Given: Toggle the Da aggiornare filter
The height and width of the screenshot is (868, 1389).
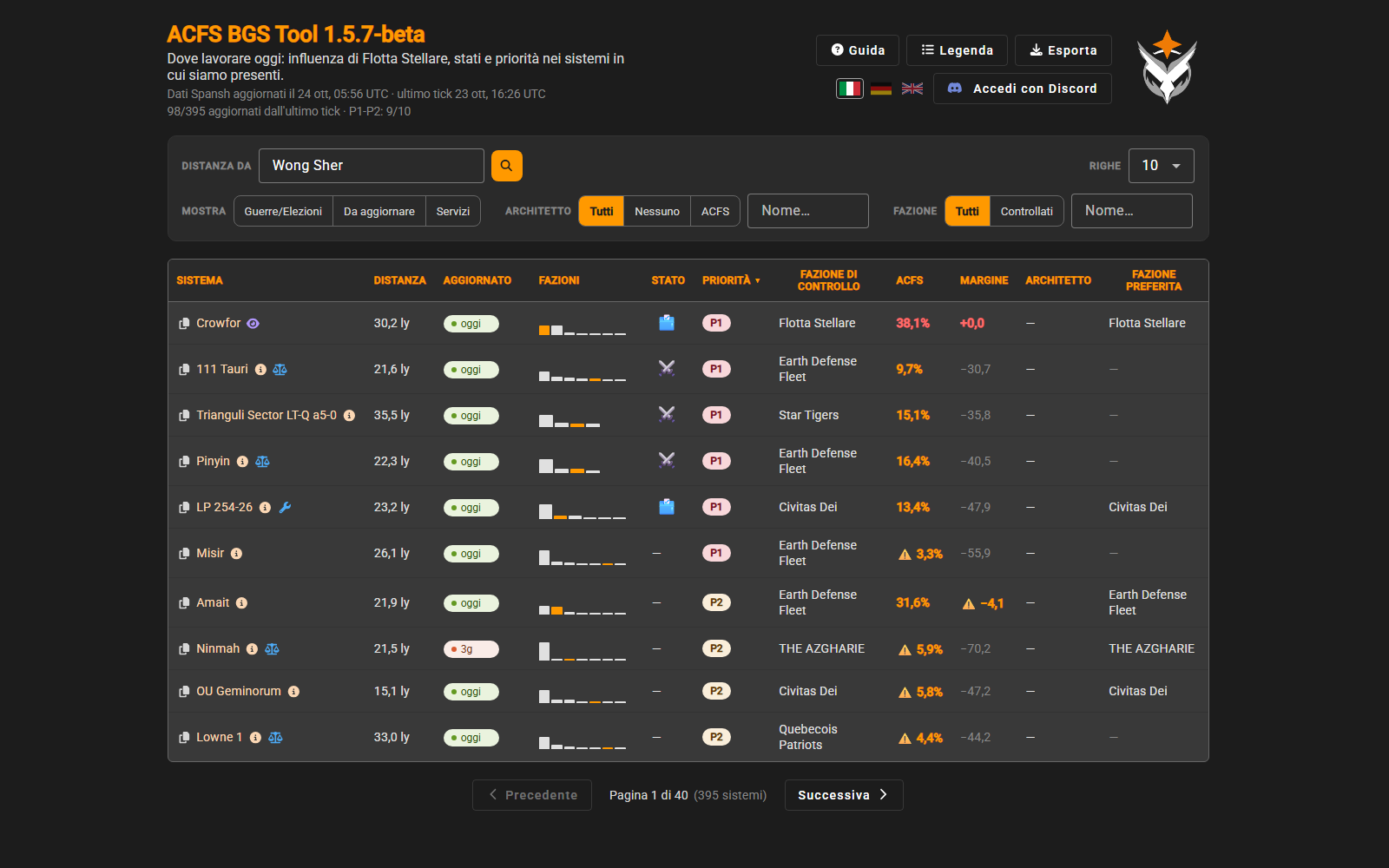Looking at the screenshot, I should (x=379, y=211).
